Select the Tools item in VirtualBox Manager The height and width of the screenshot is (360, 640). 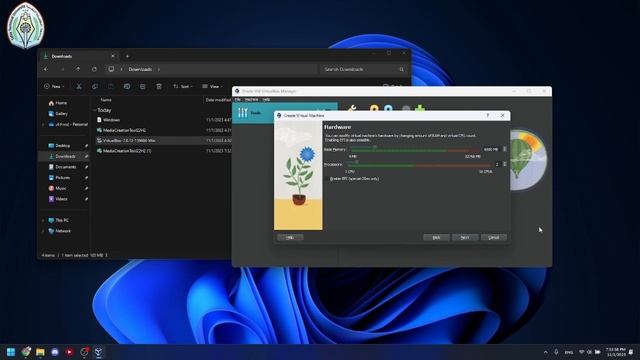pyautogui.click(x=284, y=113)
